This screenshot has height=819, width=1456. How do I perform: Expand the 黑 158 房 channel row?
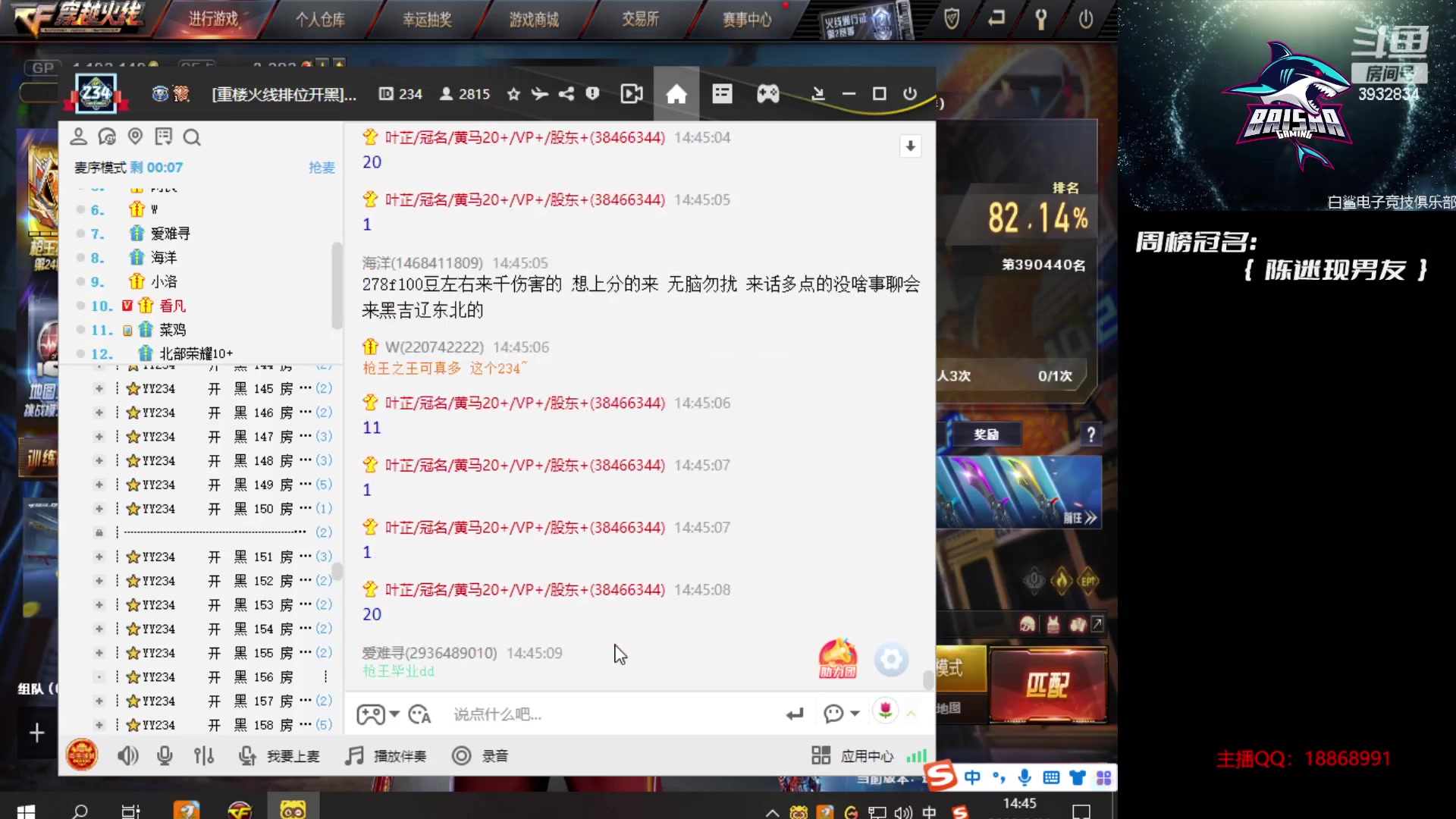[x=99, y=725]
